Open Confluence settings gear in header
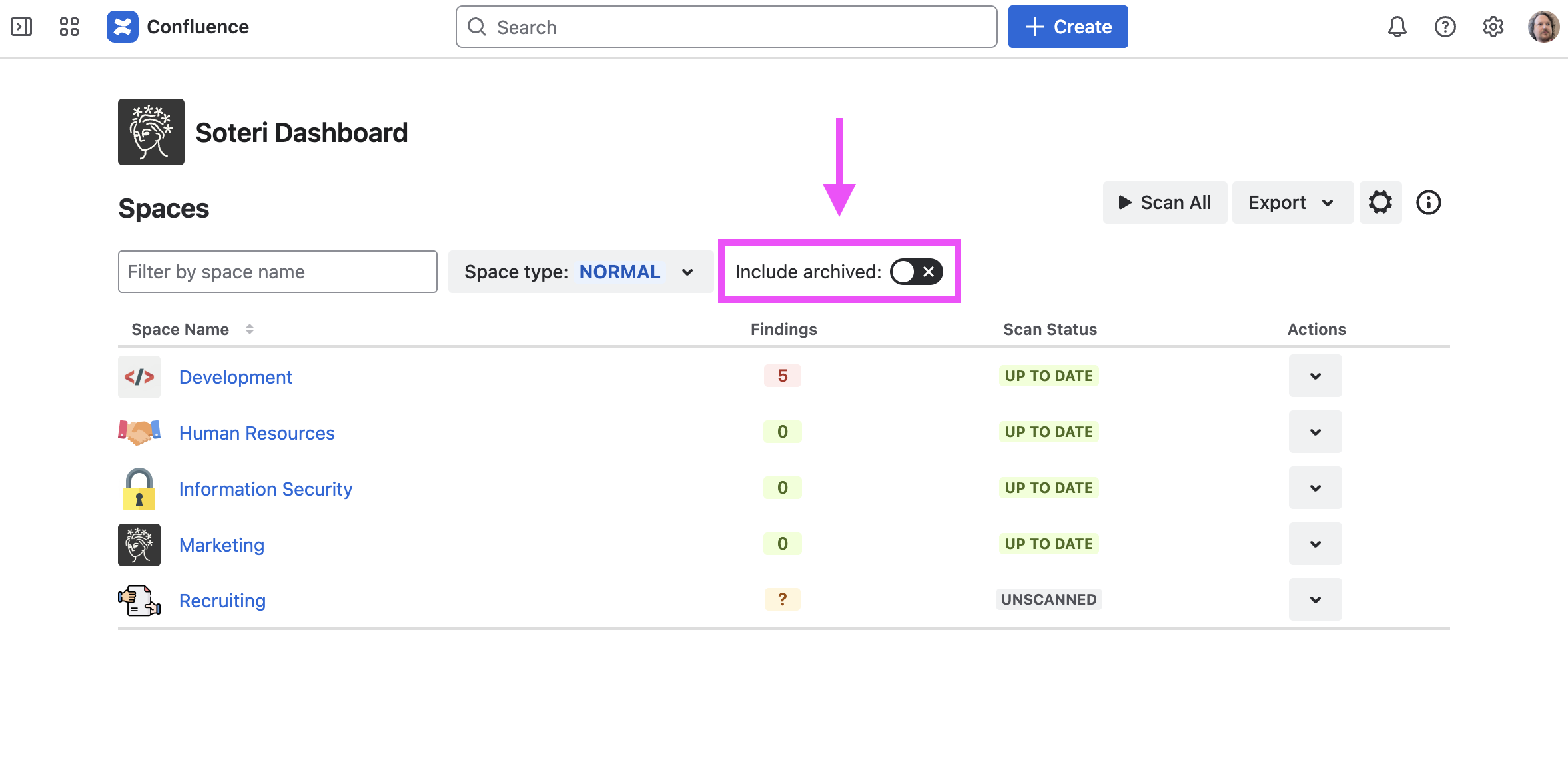The image size is (1568, 758). pyautogui.click(x=1493, y=27)
